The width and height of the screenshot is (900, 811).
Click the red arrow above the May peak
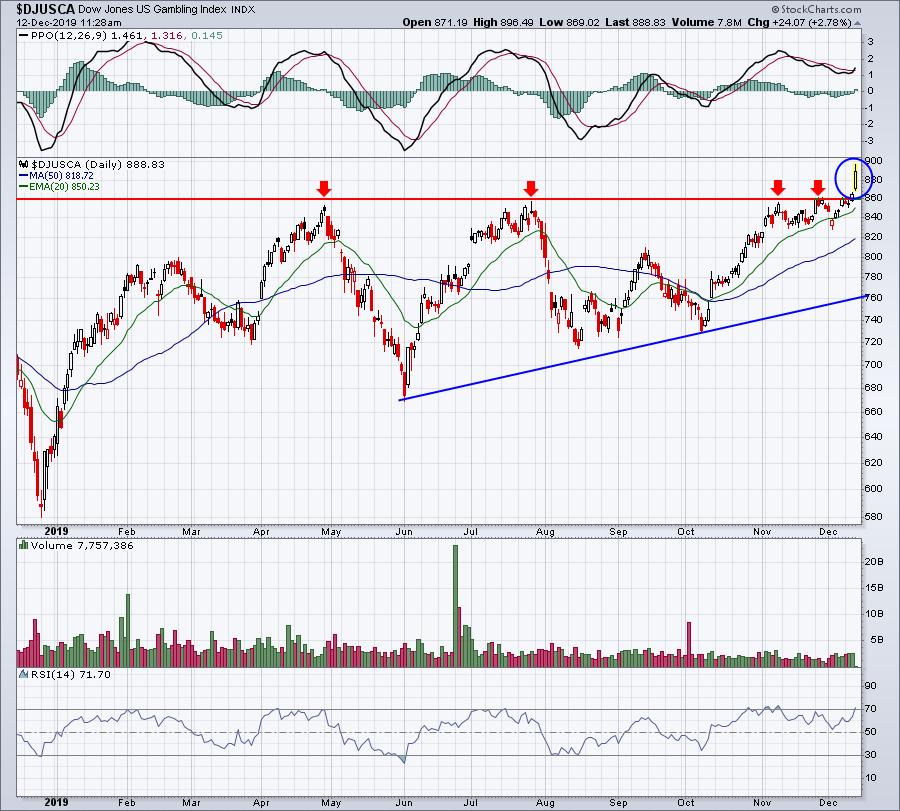pos(324,188)
